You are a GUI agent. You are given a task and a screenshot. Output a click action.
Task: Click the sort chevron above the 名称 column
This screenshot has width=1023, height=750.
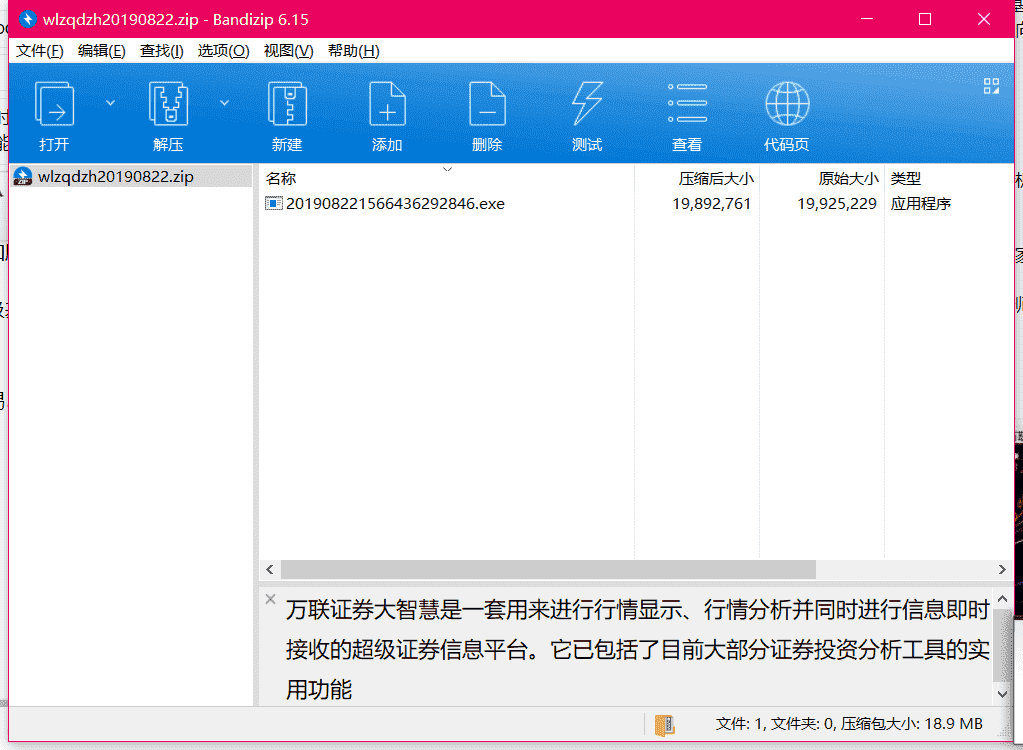click(448, 170)
